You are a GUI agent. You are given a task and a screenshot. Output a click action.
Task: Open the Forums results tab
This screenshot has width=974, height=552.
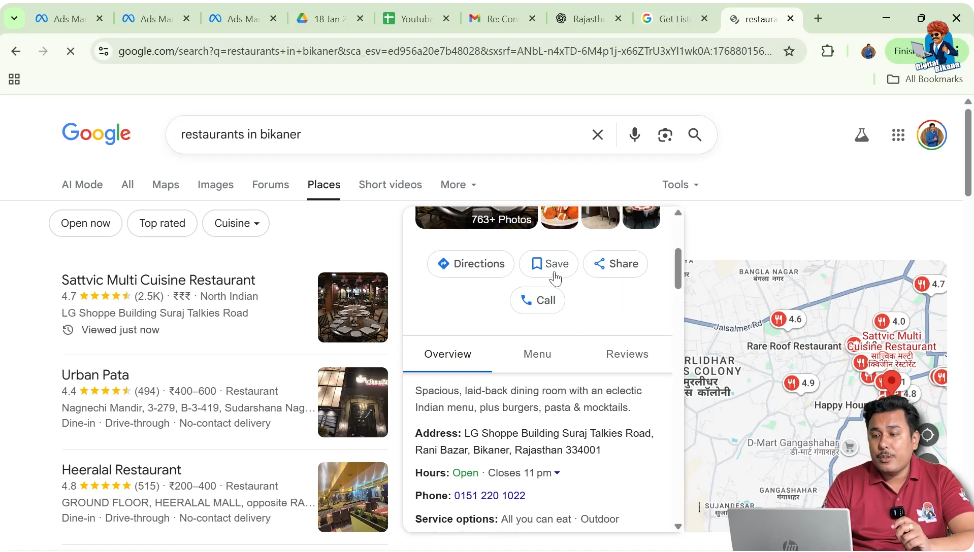pyautogui.click(x=270, y=184)
